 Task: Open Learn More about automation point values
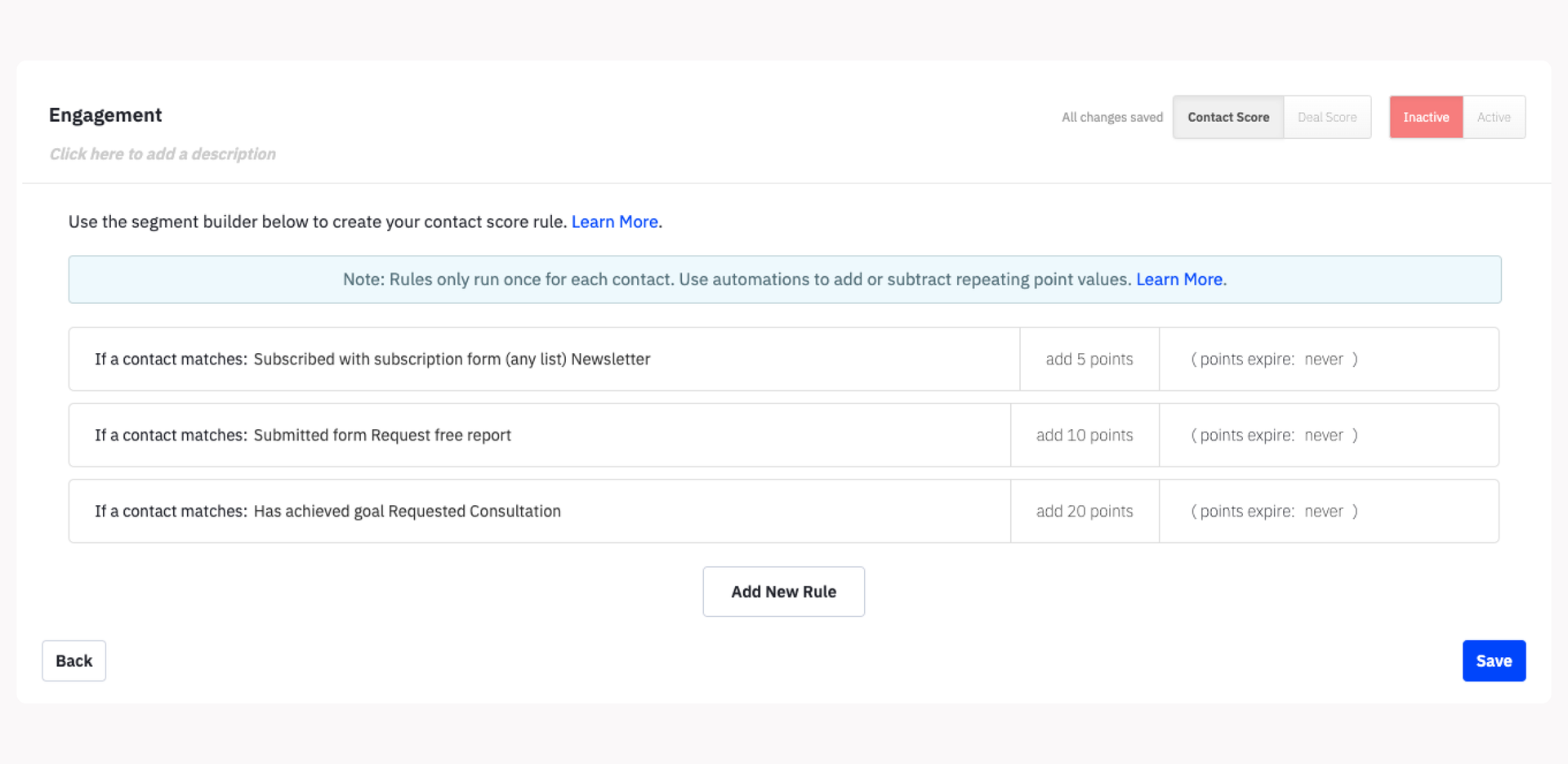[1178, 279]
